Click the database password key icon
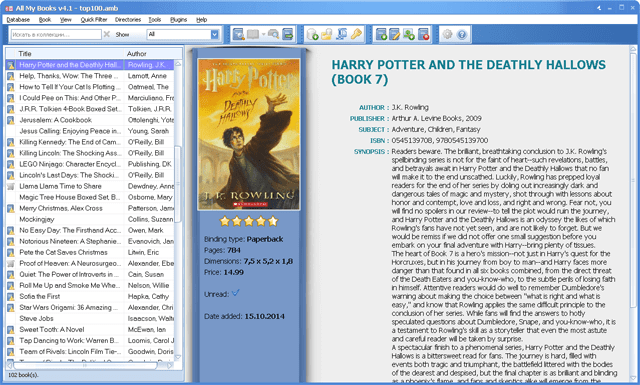This screenshot has width=640, height=385. [x=356, y=35]
